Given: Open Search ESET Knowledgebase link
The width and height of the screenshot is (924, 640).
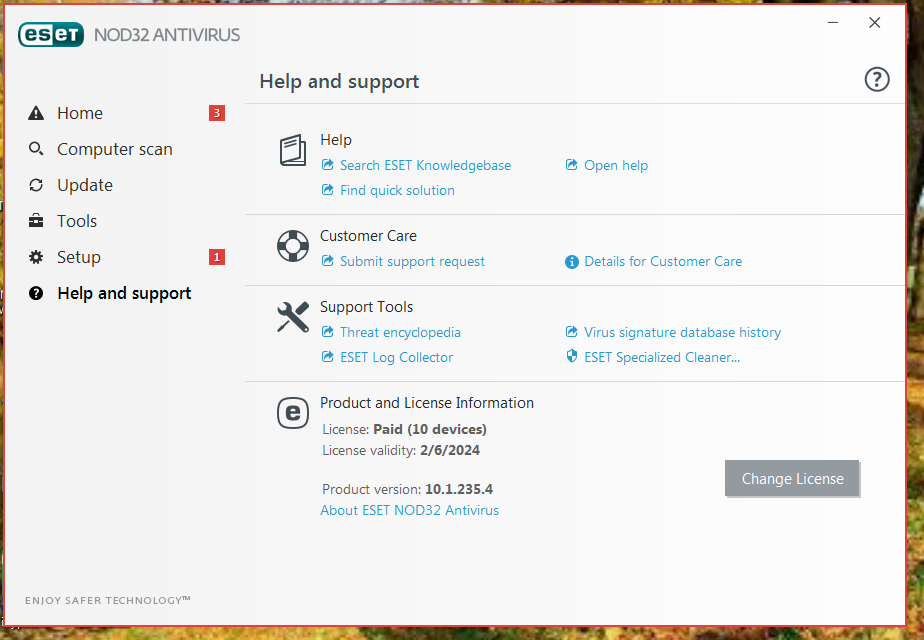Looking at the screenshot, I should (x=425, y=165).
